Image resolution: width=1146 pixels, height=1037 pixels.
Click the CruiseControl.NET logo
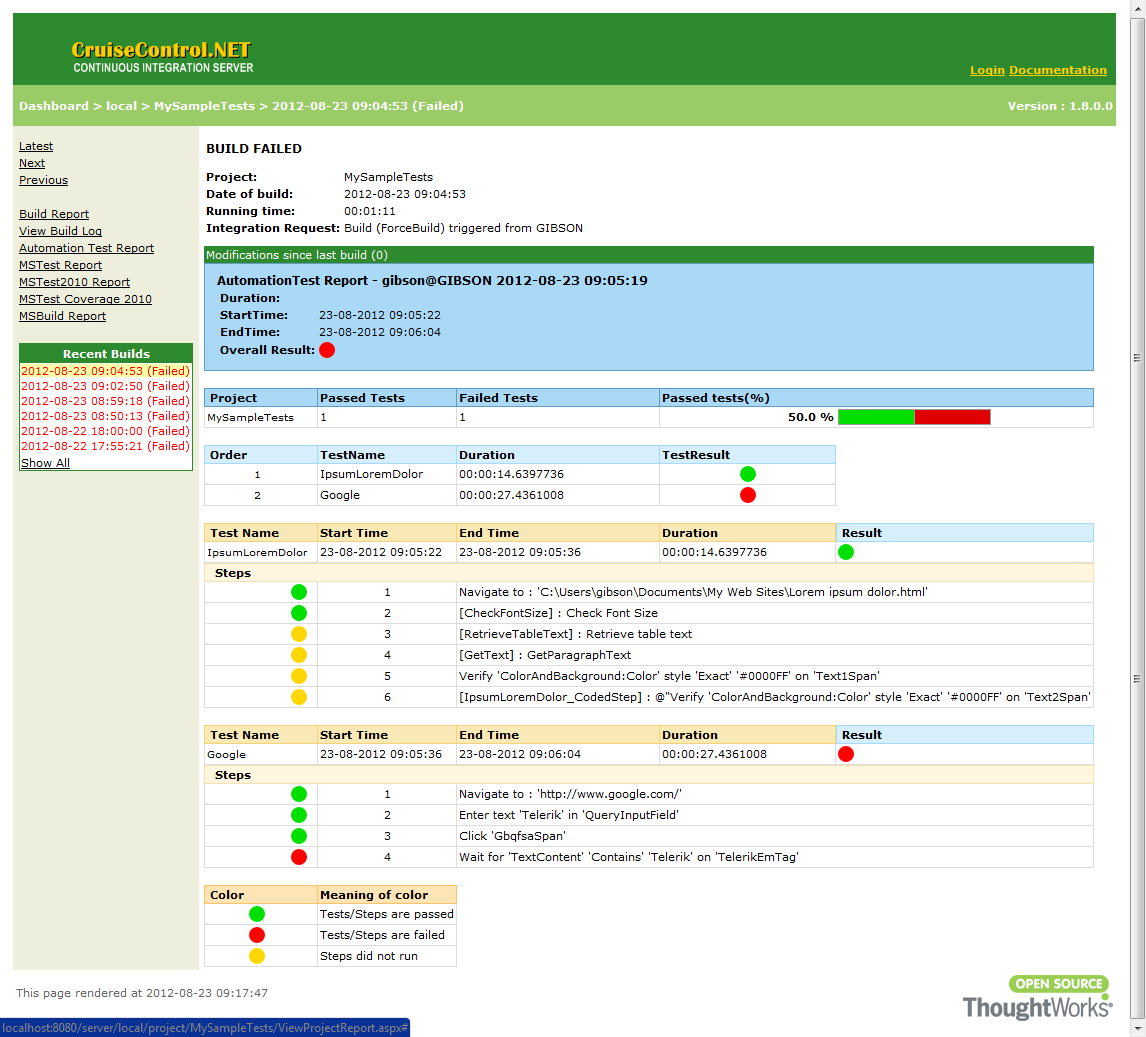162,57
